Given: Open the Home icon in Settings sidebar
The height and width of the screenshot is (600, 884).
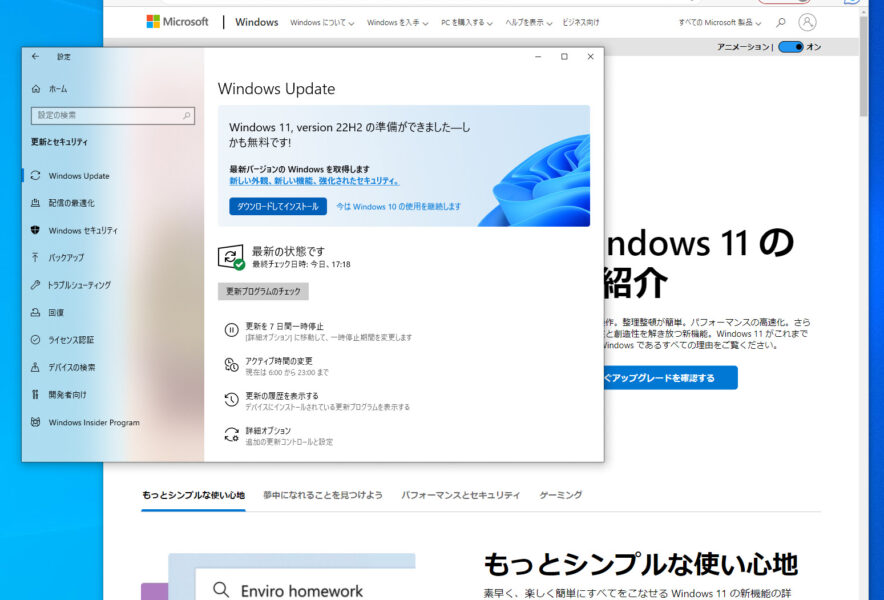Looking at the screenshot, I should click(36, 89).
